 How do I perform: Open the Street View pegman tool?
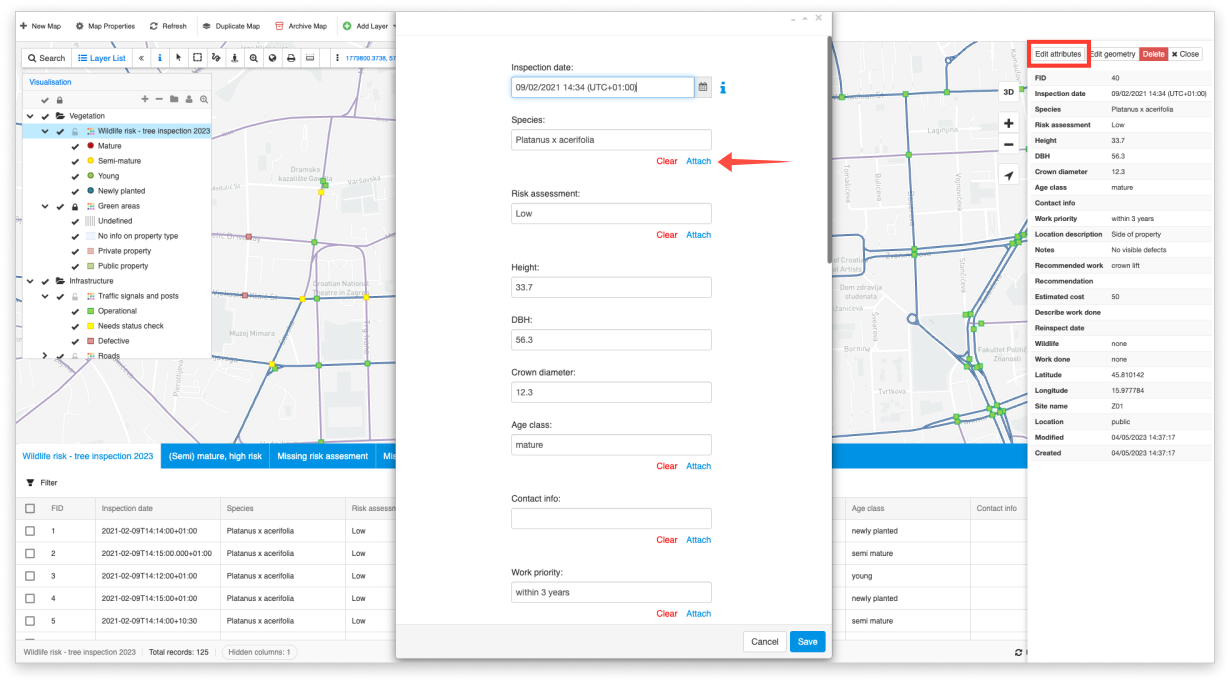[233, 58]
